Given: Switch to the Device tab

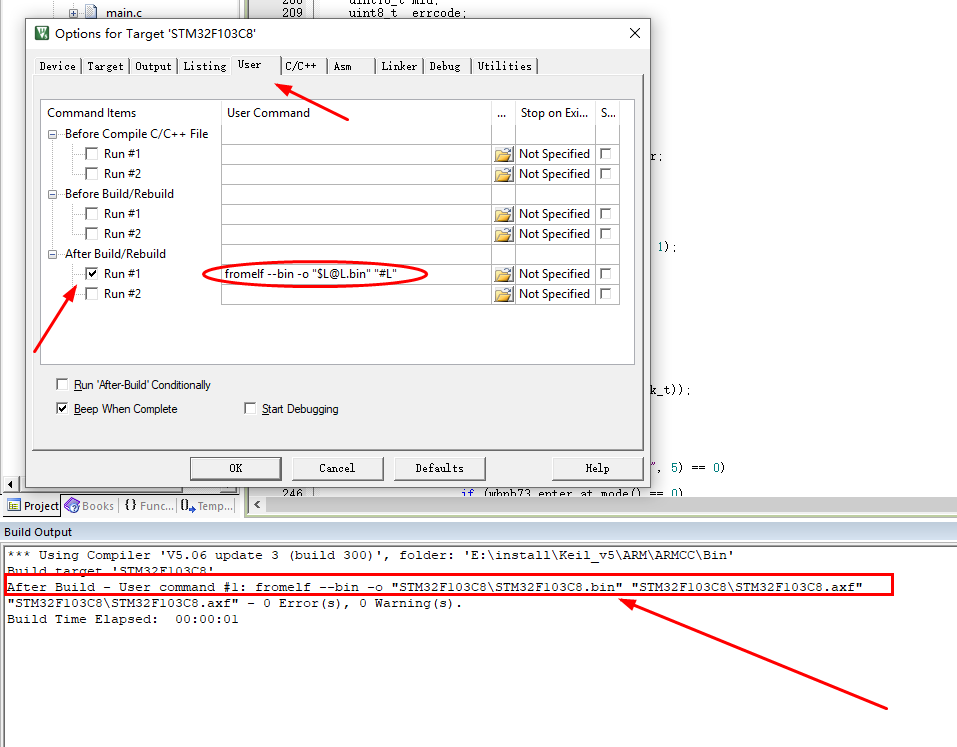Looking at the screenshot, I should point(58,66).
